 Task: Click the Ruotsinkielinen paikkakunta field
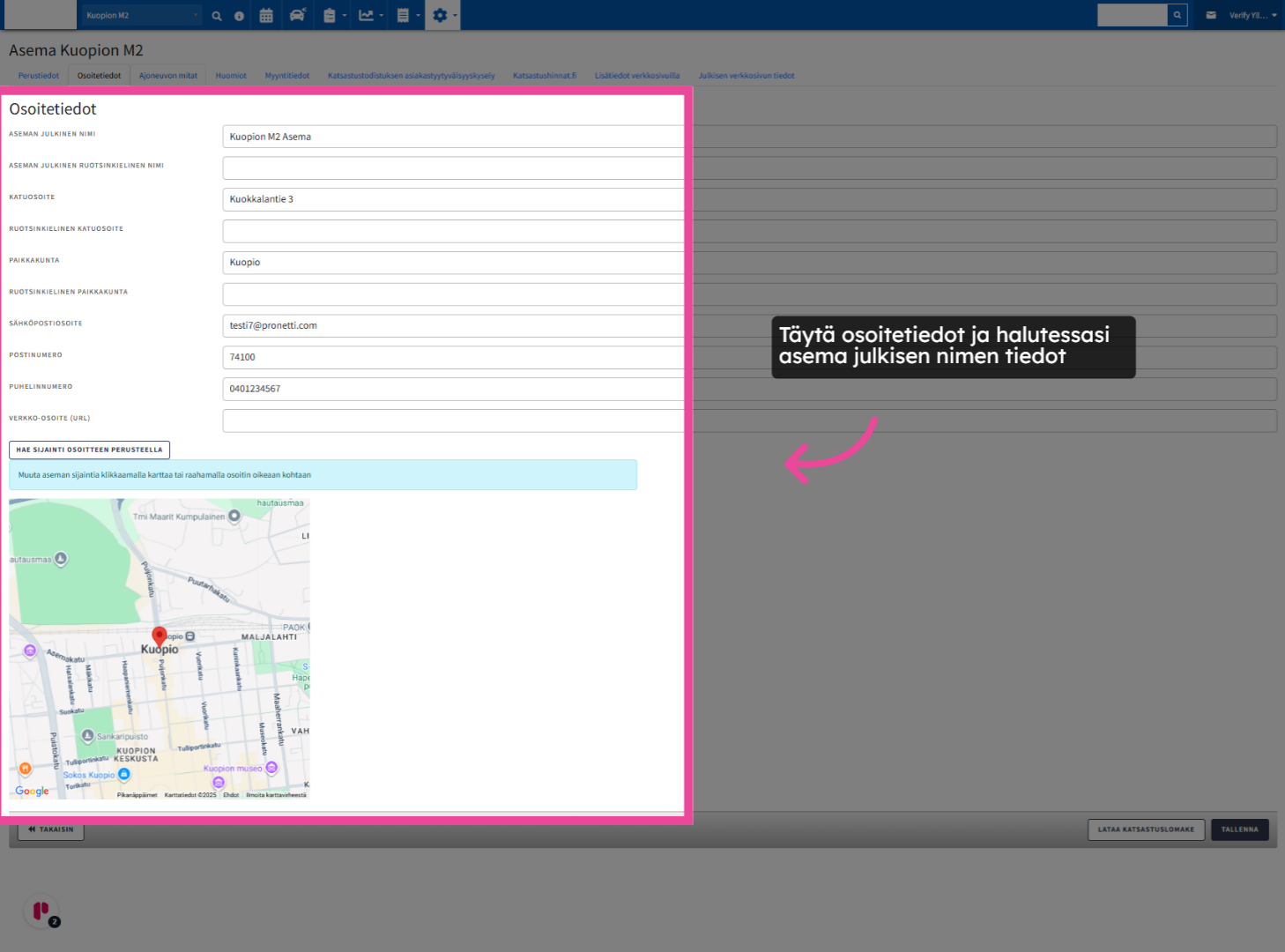coord(749,294)
